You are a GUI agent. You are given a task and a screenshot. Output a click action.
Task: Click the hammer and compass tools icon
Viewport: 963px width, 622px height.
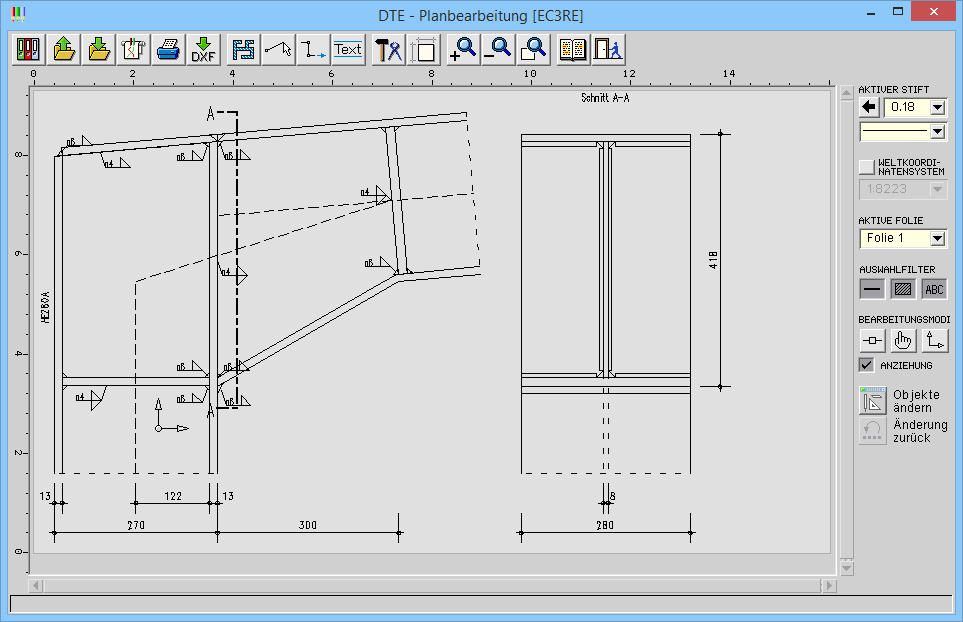click(x=388, y=50)
